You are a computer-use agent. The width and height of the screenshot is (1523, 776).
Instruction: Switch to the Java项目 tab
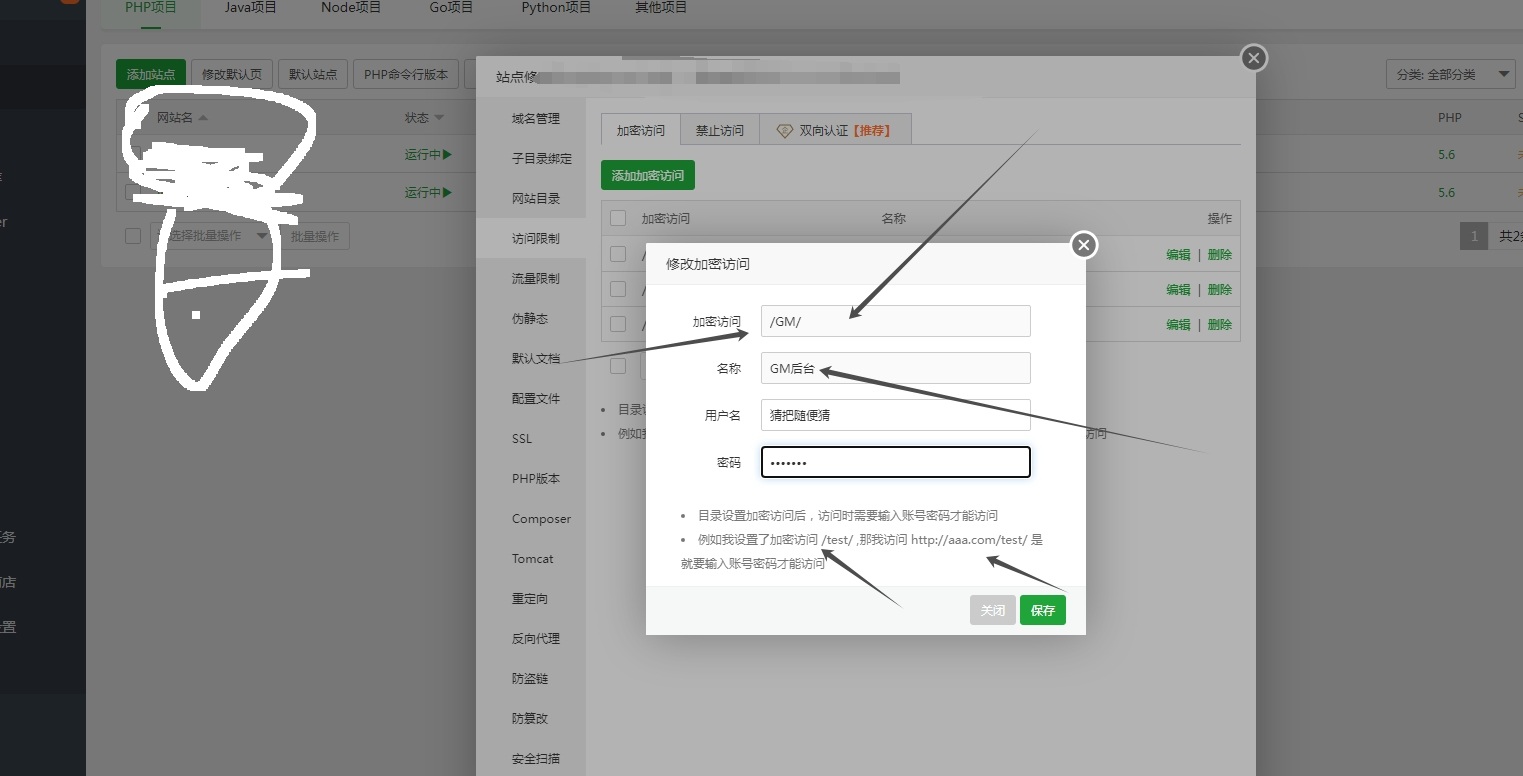pyautogui.click(x=250, y=8)
